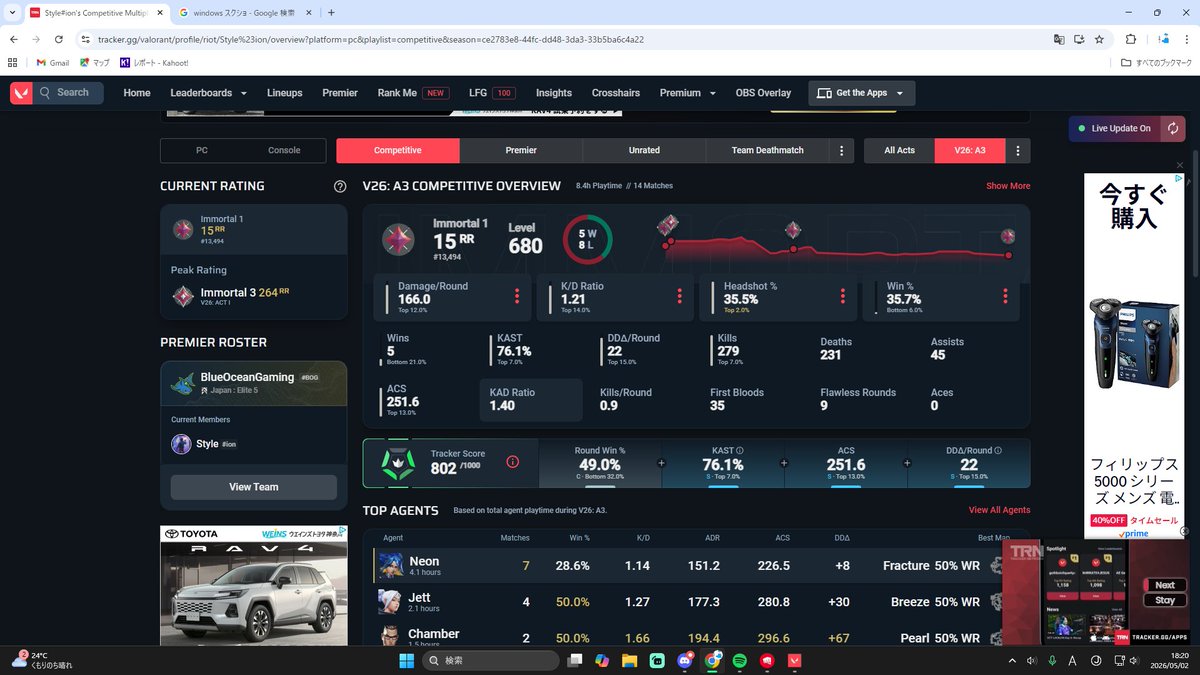The image size is (1200, 675).
Task: Click plus icon after Round Win %
Action: pos(661,463)
